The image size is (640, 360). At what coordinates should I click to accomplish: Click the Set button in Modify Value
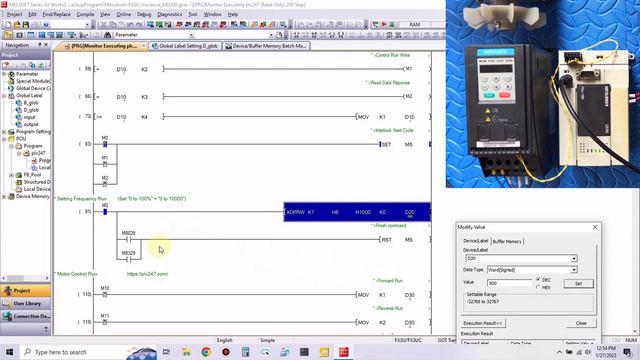[578, 283]
